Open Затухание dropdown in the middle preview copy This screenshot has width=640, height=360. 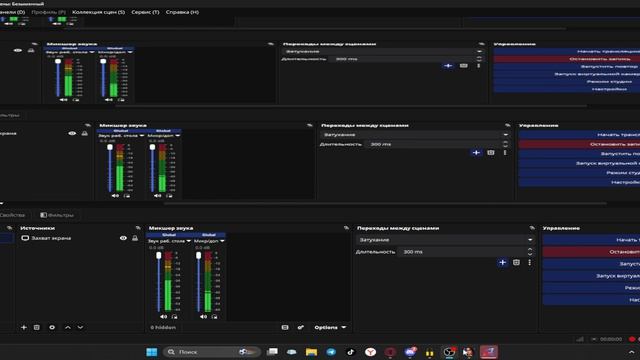coord(416,135)
